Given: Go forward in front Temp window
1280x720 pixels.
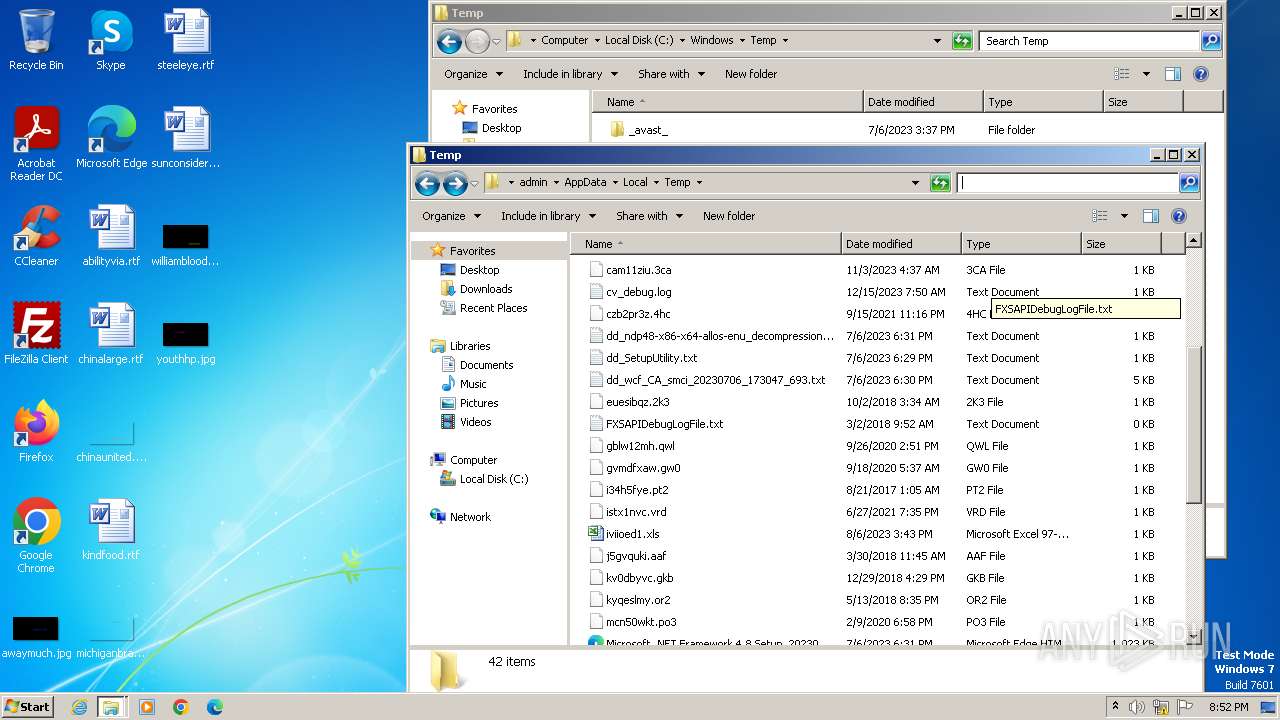Looking at the screenshot, I should (455, 183).
